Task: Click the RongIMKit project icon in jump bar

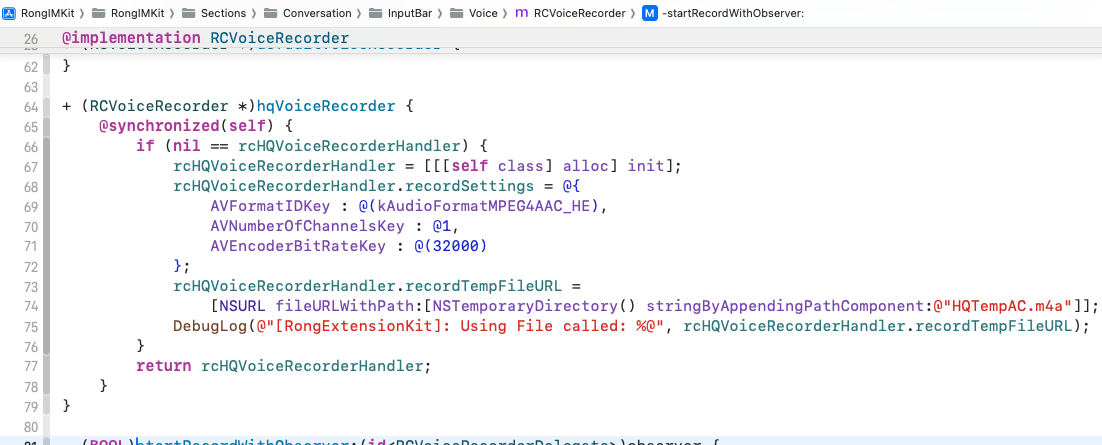Action: pos(10,13)
